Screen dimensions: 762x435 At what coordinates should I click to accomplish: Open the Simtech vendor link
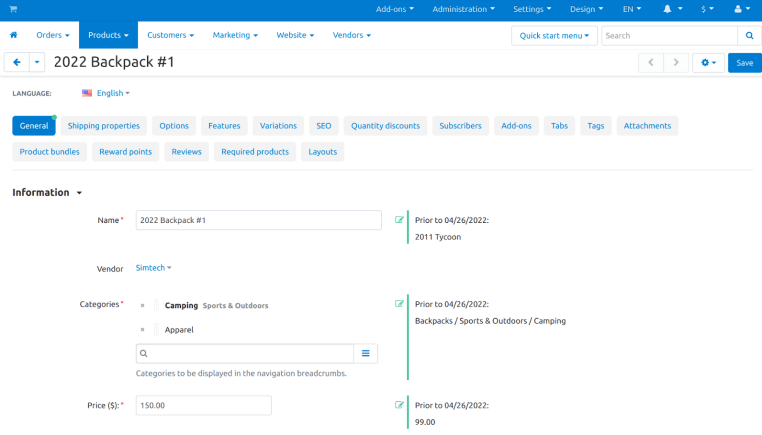pyautogui.click(x=153, y=268)
